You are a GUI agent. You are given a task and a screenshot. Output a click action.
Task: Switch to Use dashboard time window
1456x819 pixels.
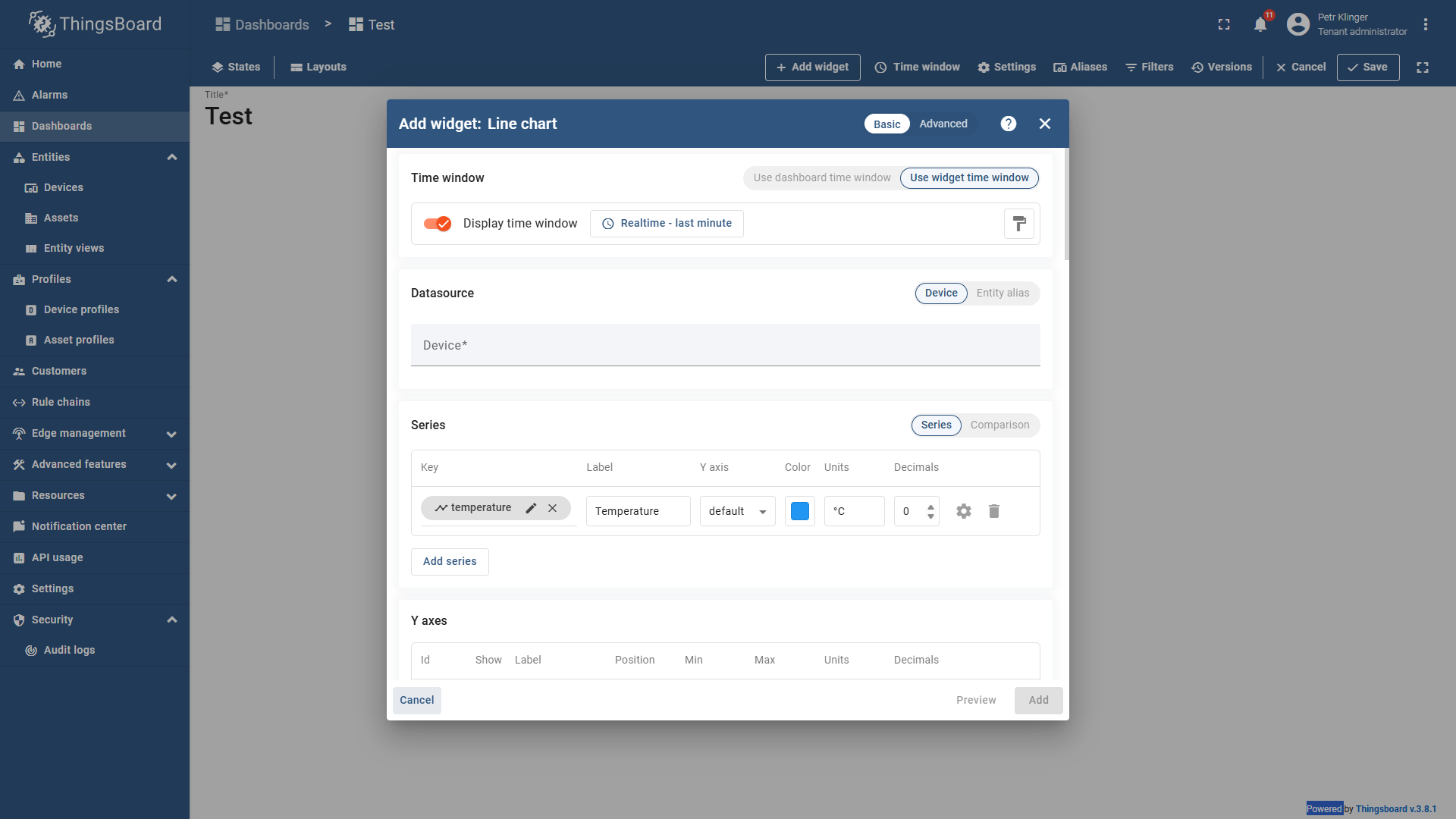821,177
